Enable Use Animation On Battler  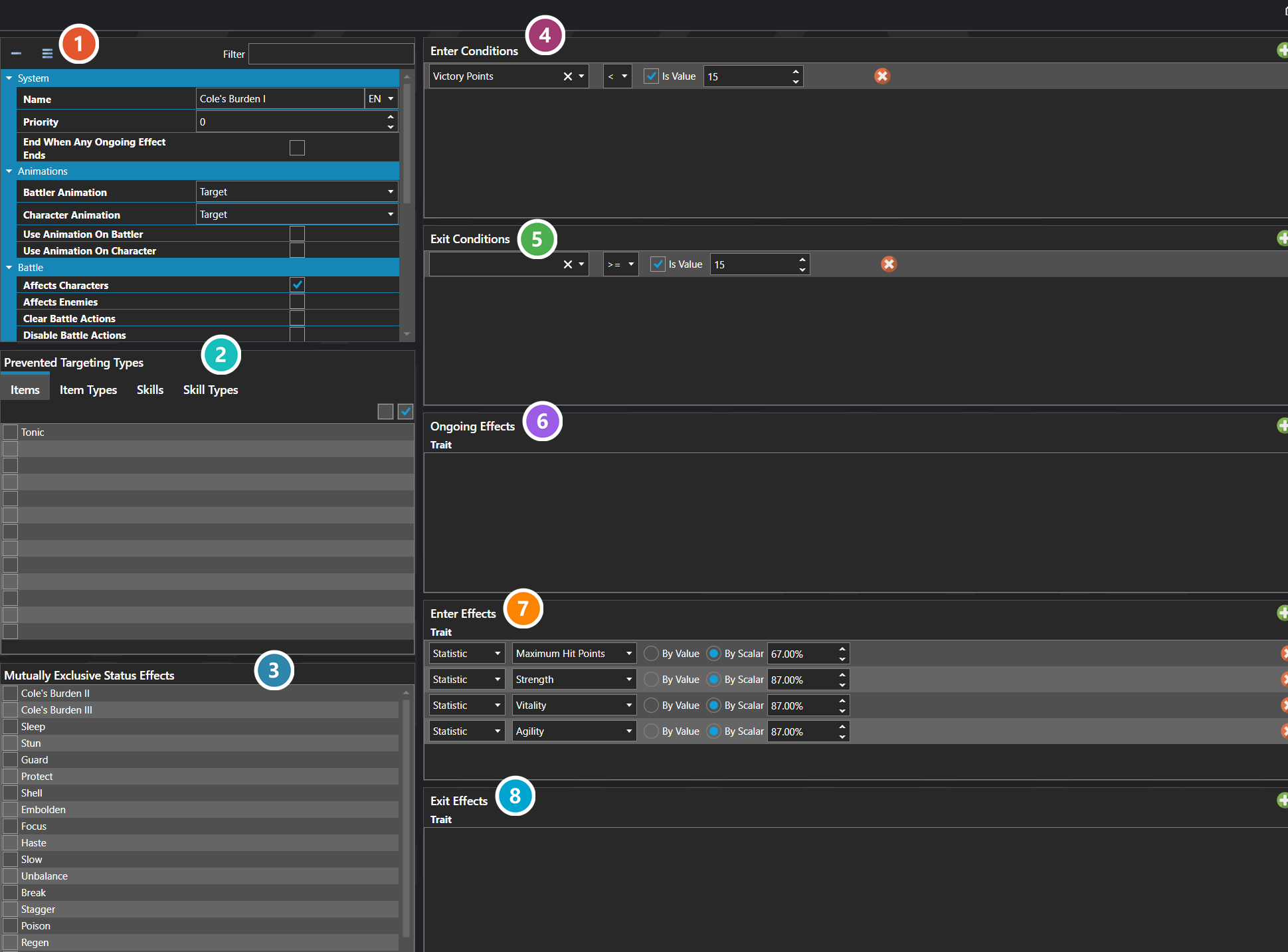point(297,233)
